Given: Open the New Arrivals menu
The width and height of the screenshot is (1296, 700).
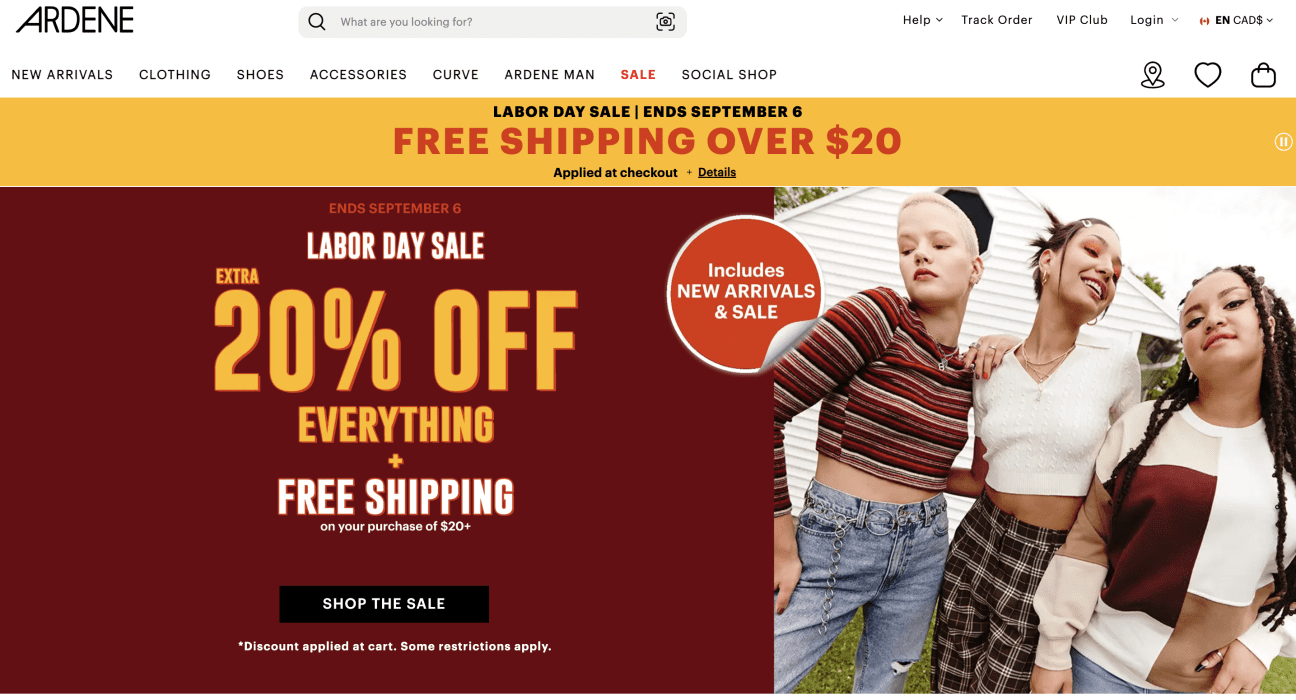Looking at the screenshot, I should pyautogui.click(x=62, y=75).
